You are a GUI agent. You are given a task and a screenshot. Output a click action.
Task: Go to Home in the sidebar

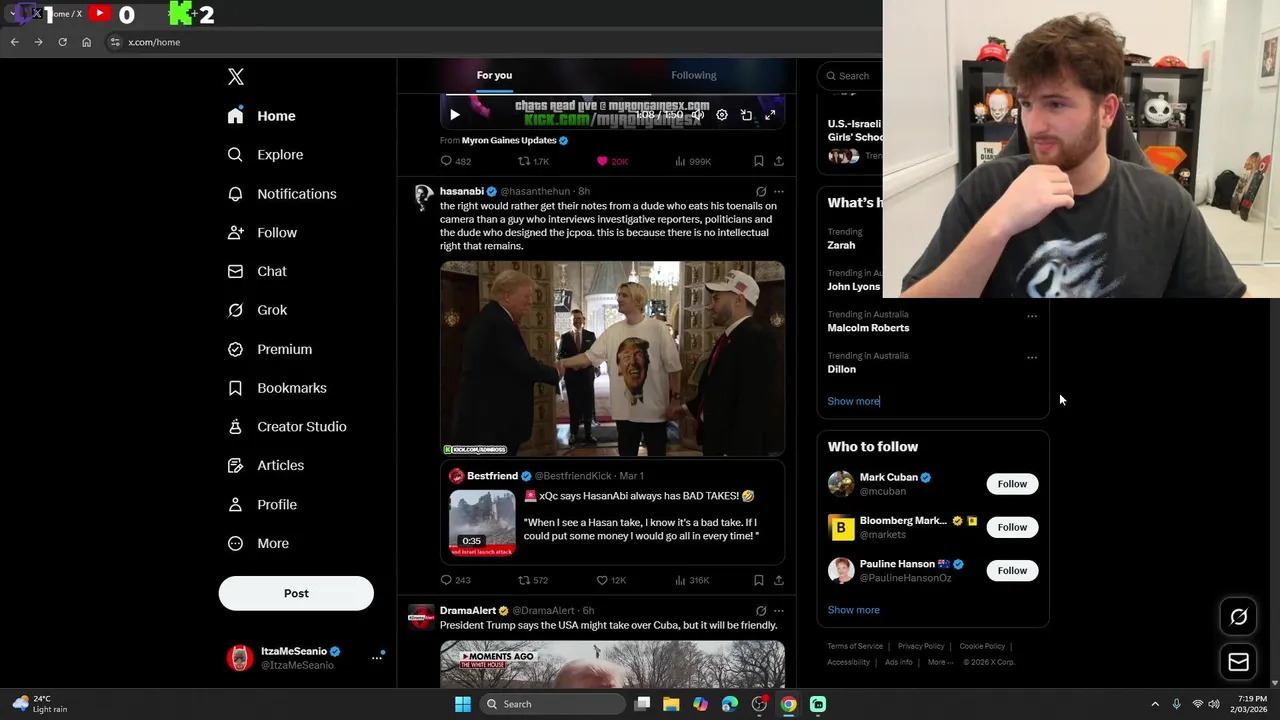pos(261,116)
